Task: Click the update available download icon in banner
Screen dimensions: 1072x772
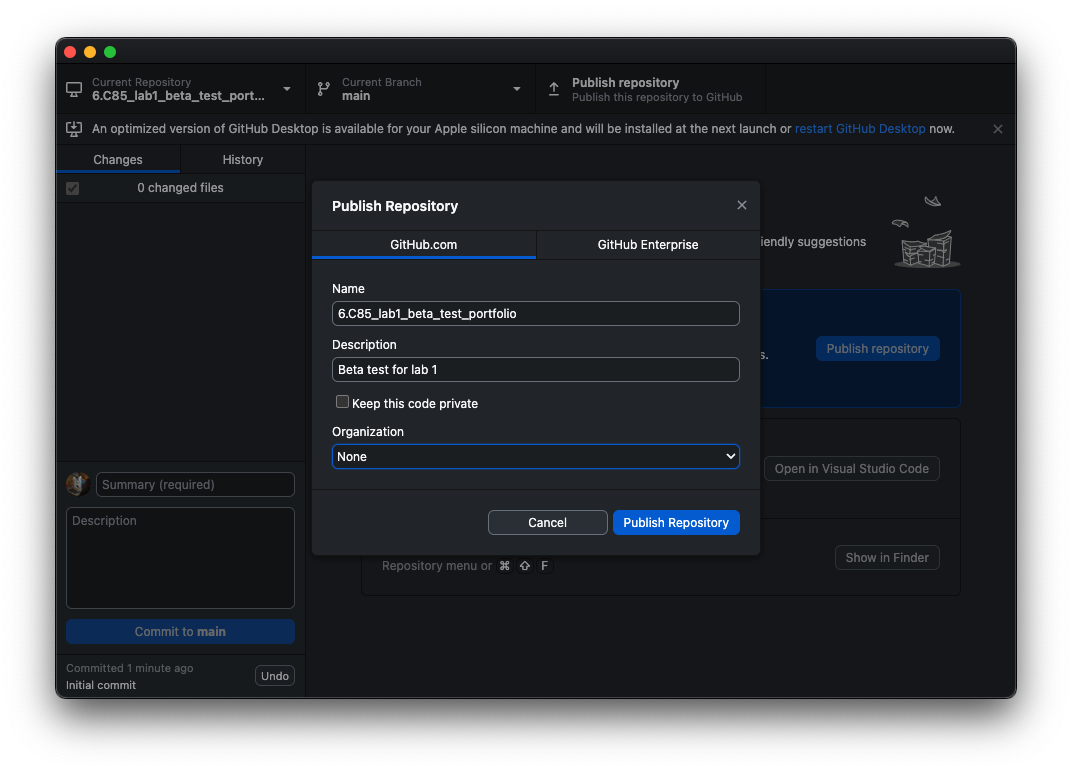Action: point(74,129)
